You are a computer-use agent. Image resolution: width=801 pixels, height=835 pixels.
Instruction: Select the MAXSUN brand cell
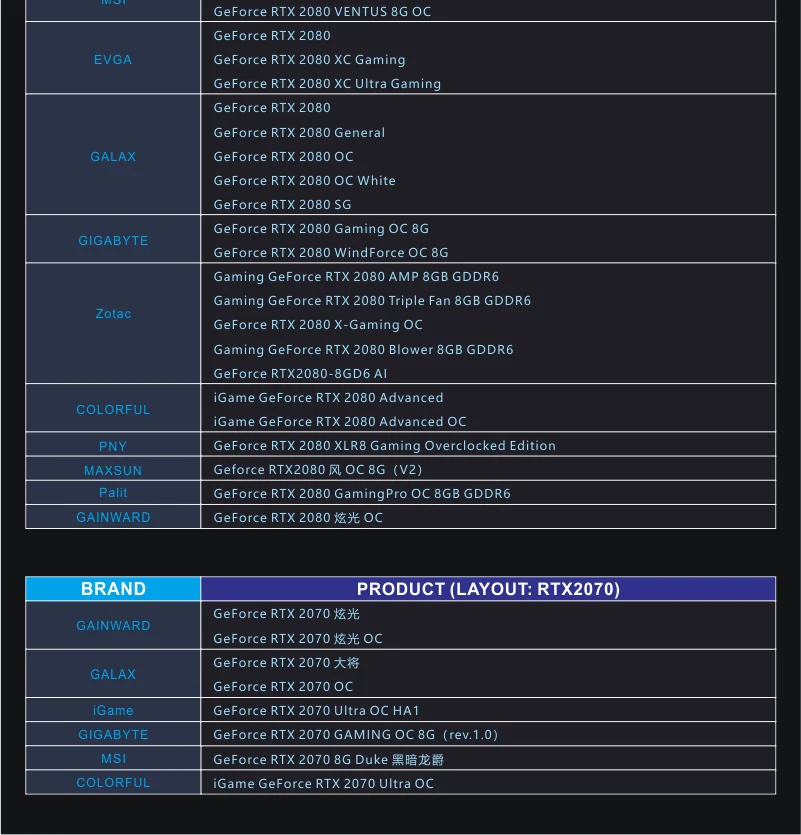(x=113, y=469)
